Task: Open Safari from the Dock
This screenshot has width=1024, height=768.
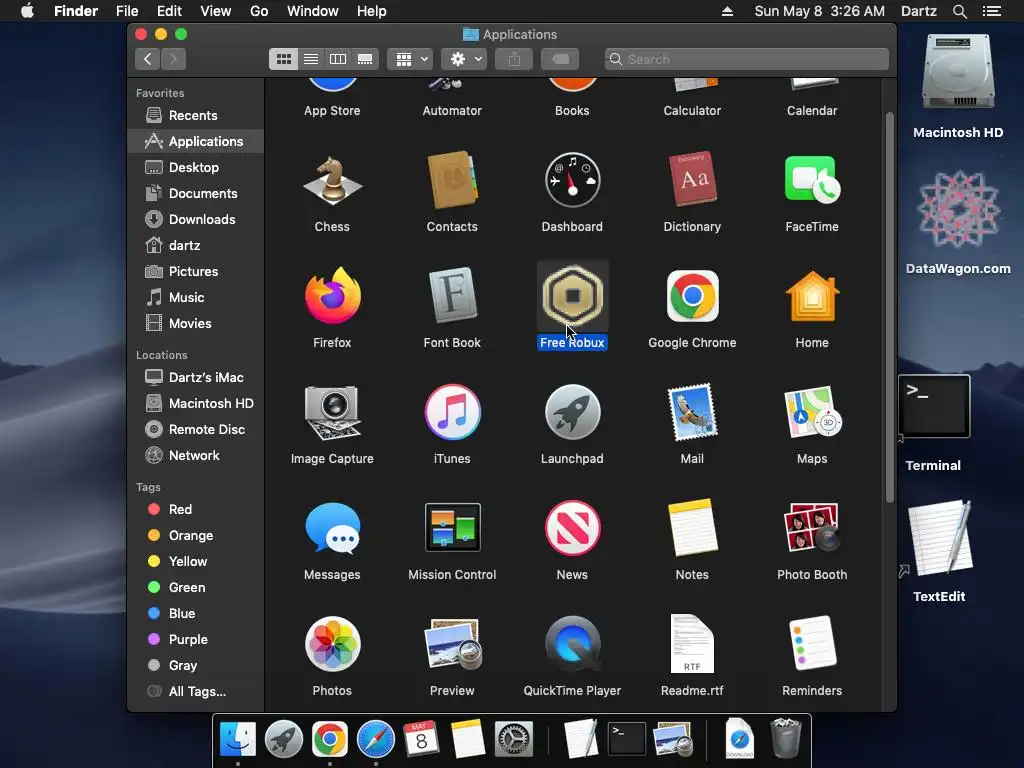Action: point(376,739)
